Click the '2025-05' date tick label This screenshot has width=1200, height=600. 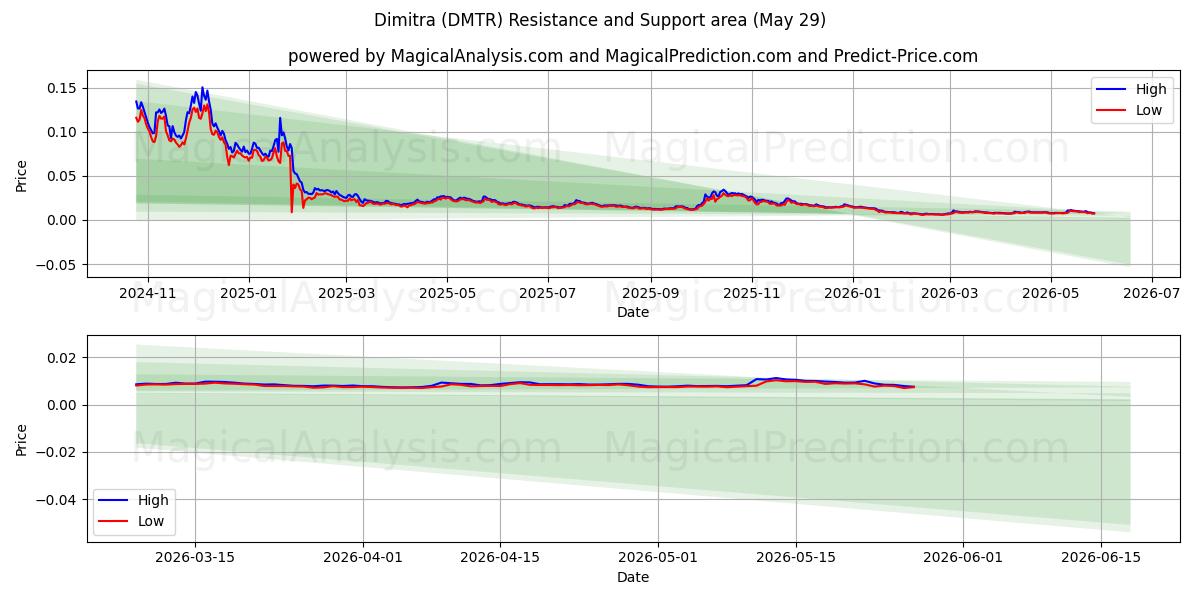[x=447, y=294]
